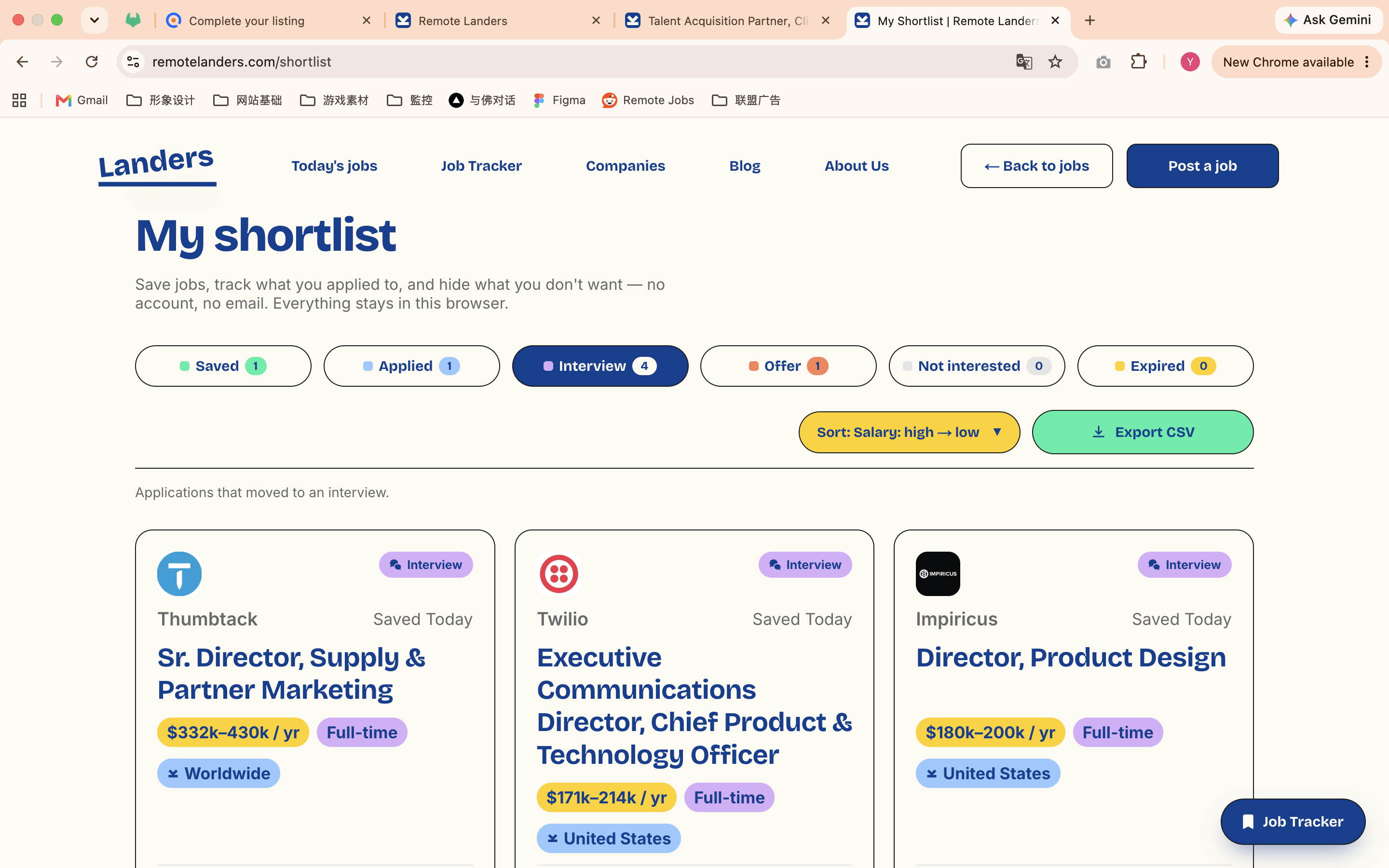Open the 監控 bookmark folder
This screenshot has height=868, width=1389.
point(410,100)
